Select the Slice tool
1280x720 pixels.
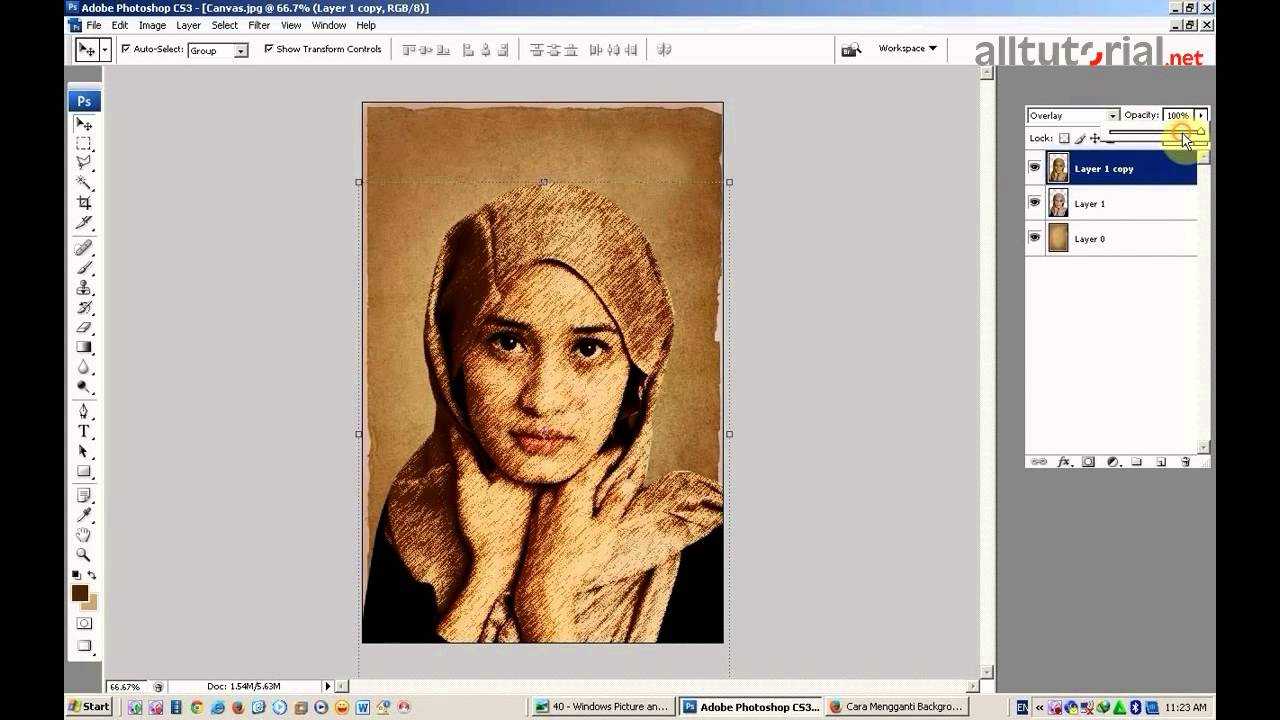click(x=84, y=222)
